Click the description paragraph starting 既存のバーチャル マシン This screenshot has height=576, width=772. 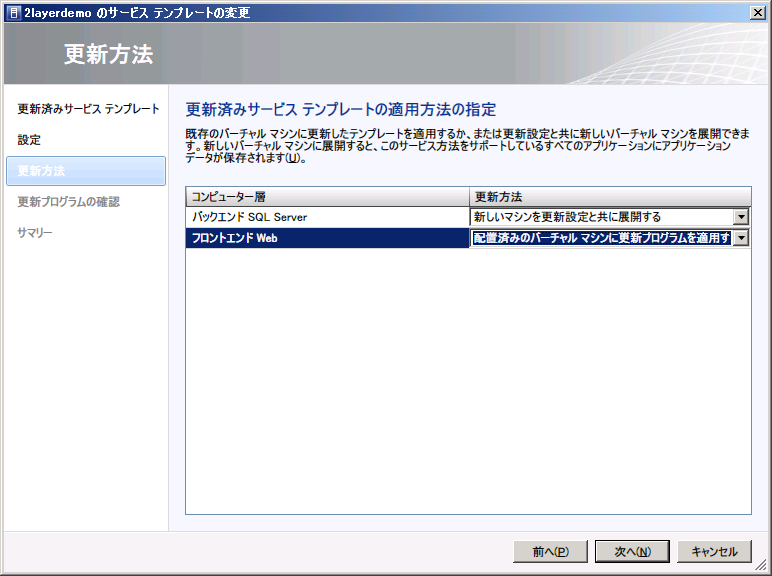[467, 146]
